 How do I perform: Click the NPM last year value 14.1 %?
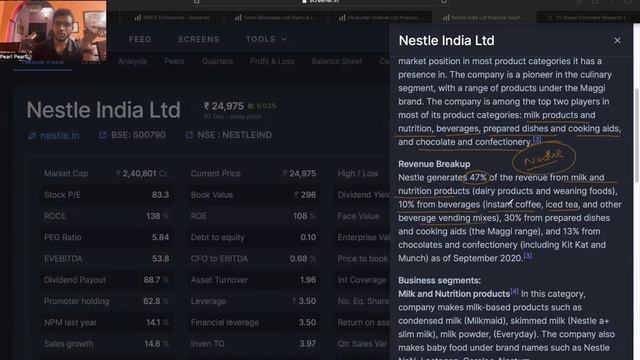point(158,322)
